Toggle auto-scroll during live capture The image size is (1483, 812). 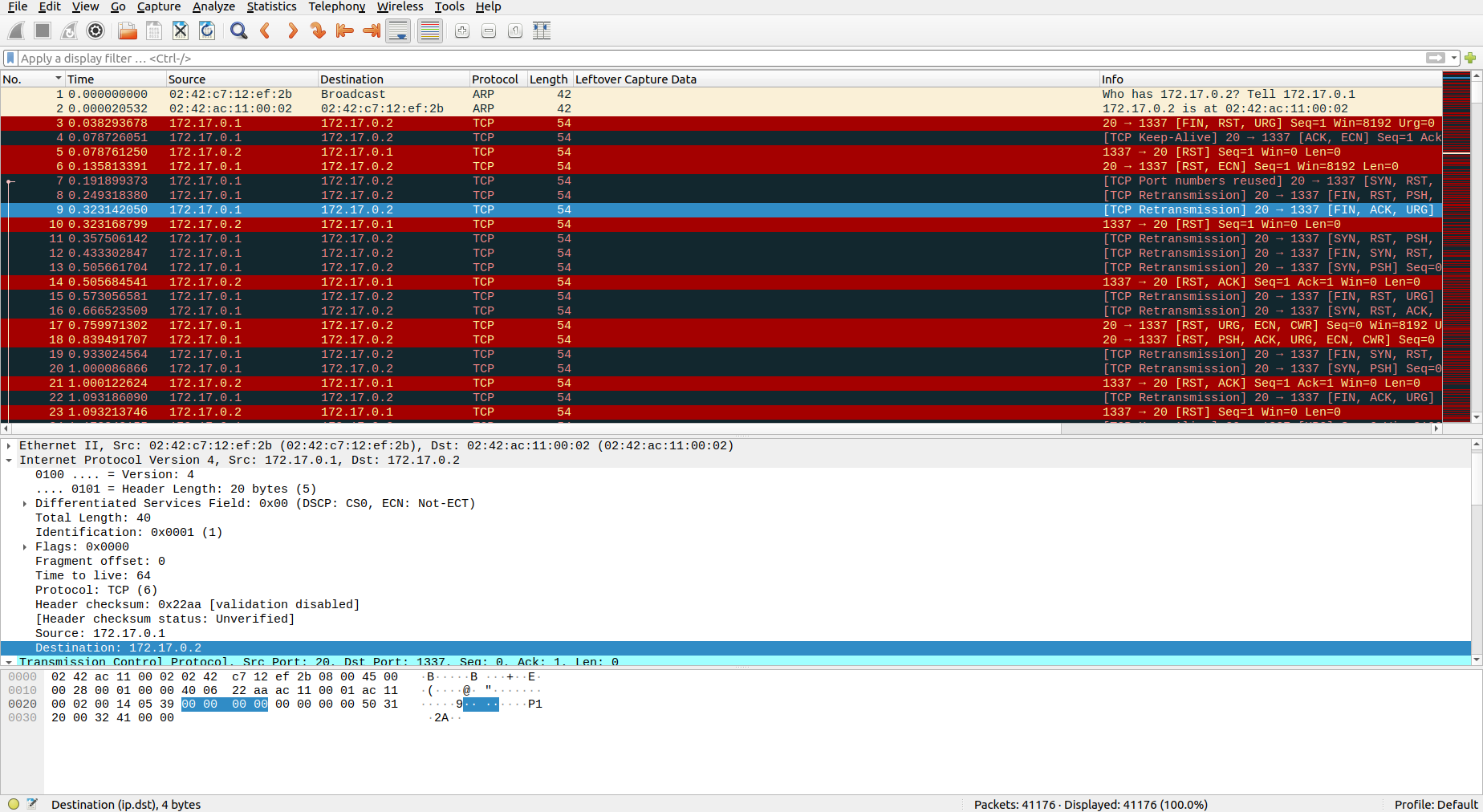398,31
